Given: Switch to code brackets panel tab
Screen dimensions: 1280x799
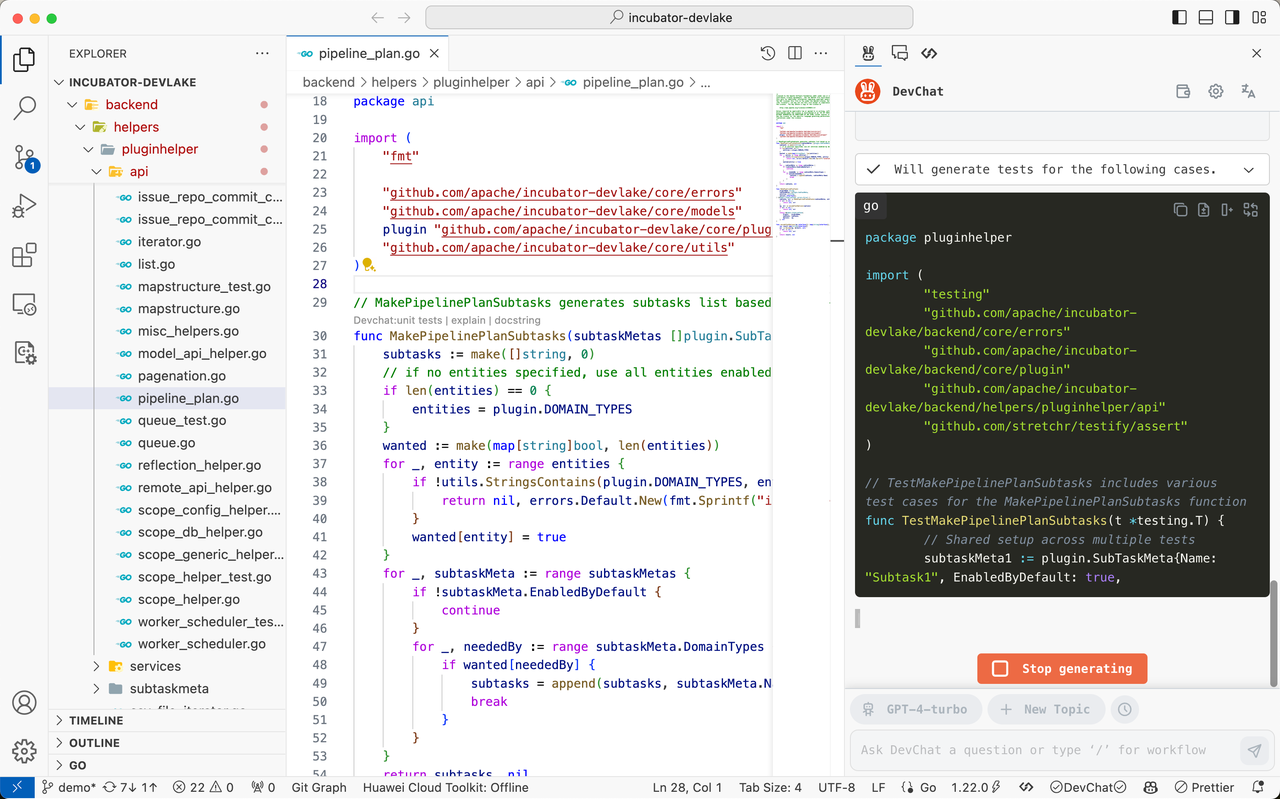Looking at the screenshot, I should coord(929,53).
